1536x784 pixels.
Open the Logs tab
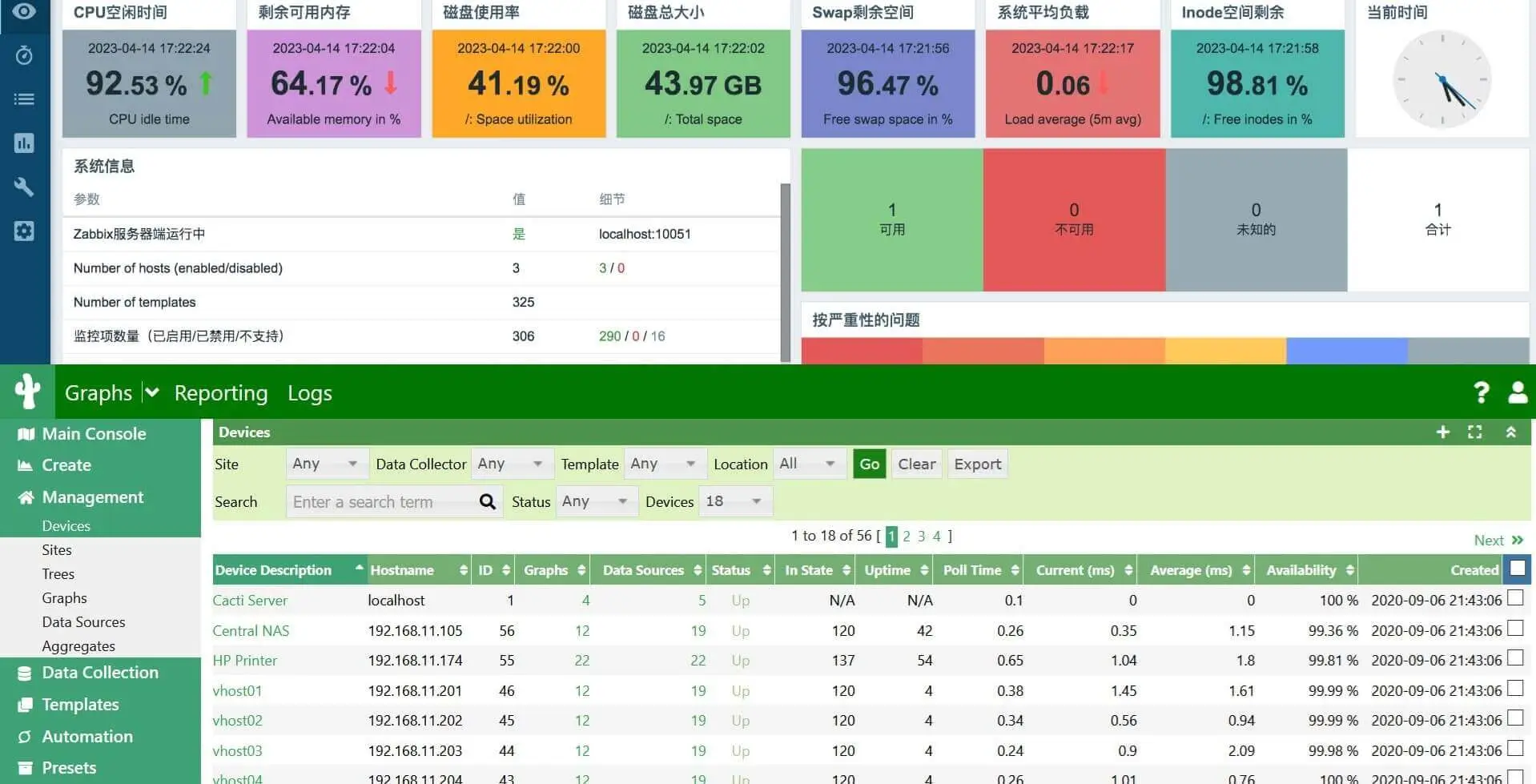click(x=309, y=393)
